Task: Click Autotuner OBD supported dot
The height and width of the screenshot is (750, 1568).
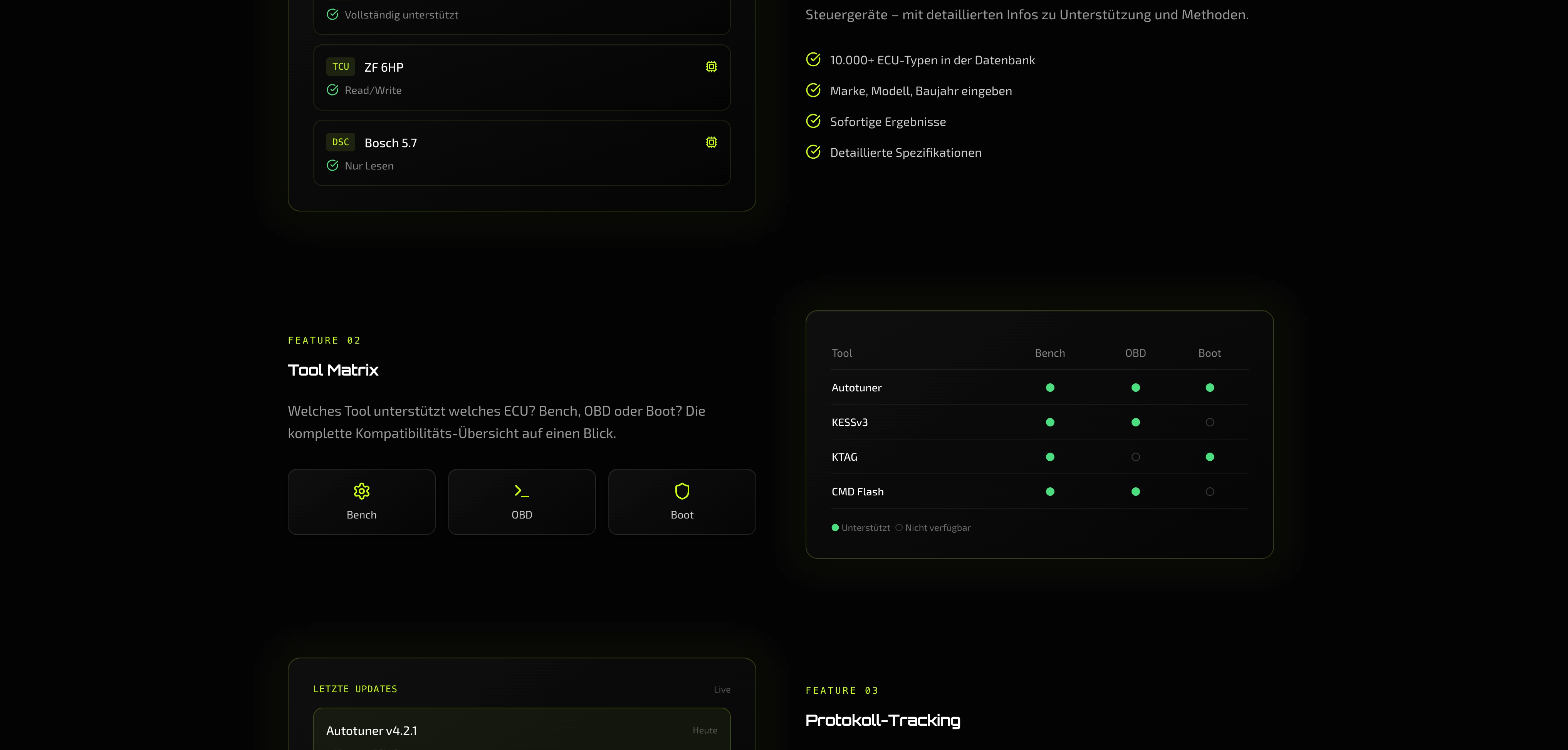Action: (1135, 388)
